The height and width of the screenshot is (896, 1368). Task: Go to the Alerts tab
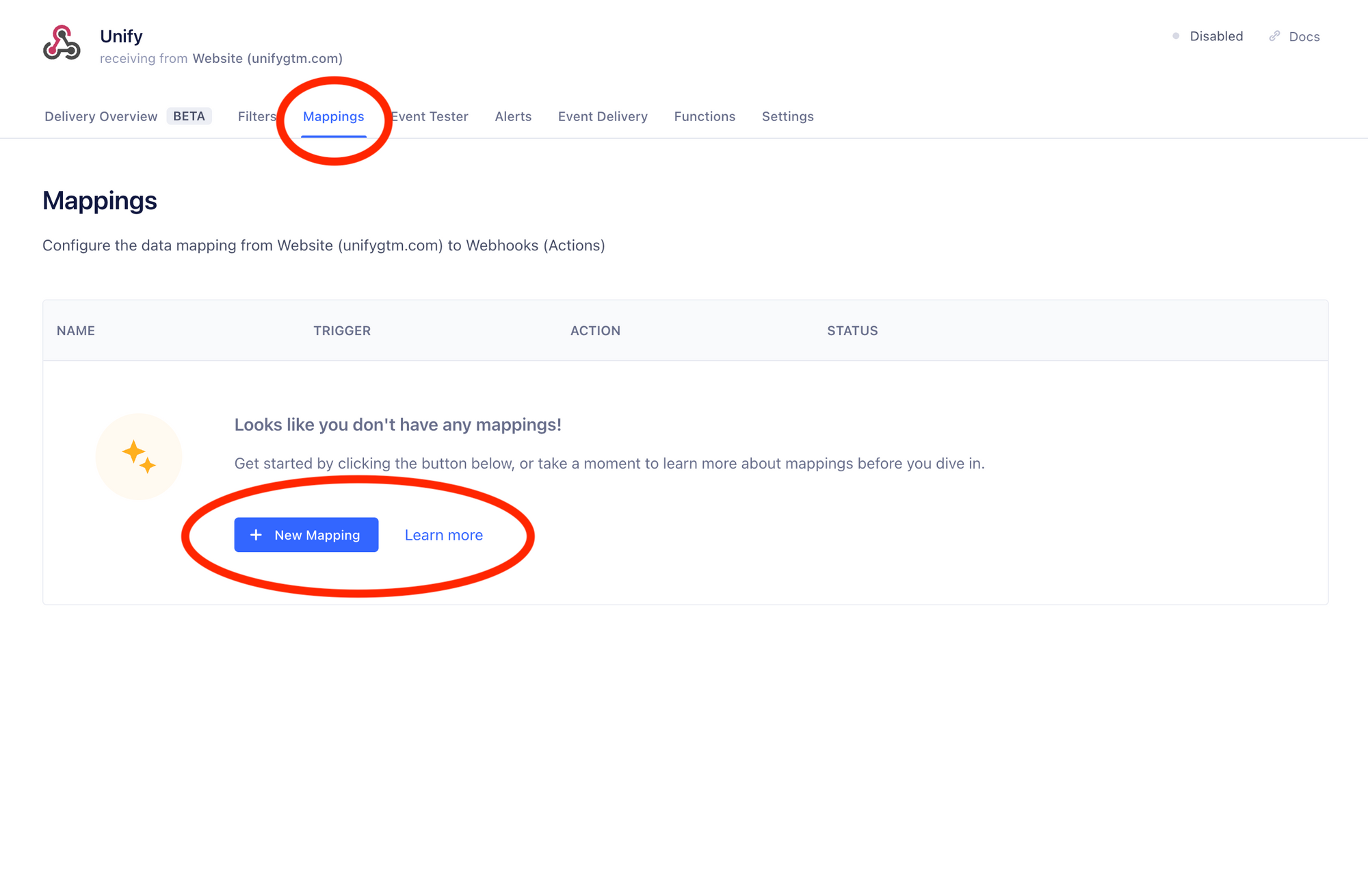pyautogui.click(x=513, y=116)
